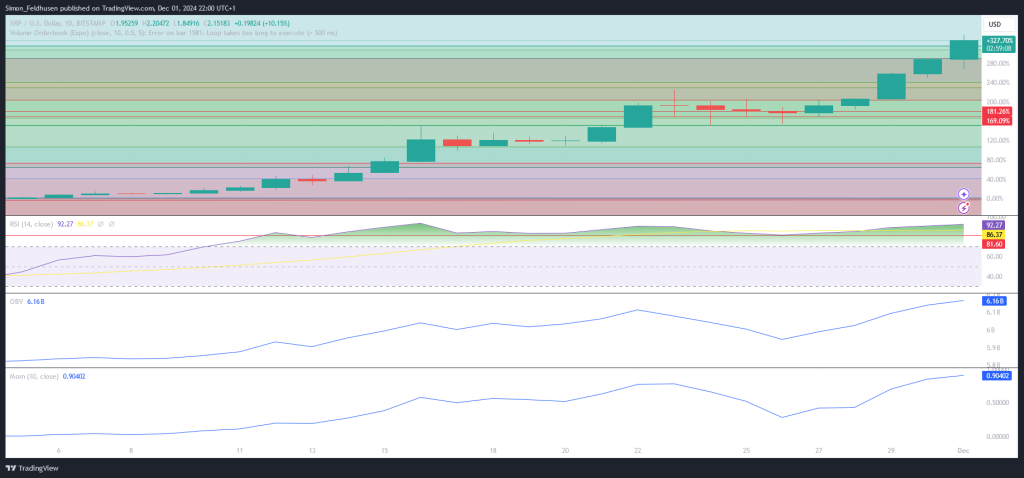Click the latest green candle above Dec

964,50
